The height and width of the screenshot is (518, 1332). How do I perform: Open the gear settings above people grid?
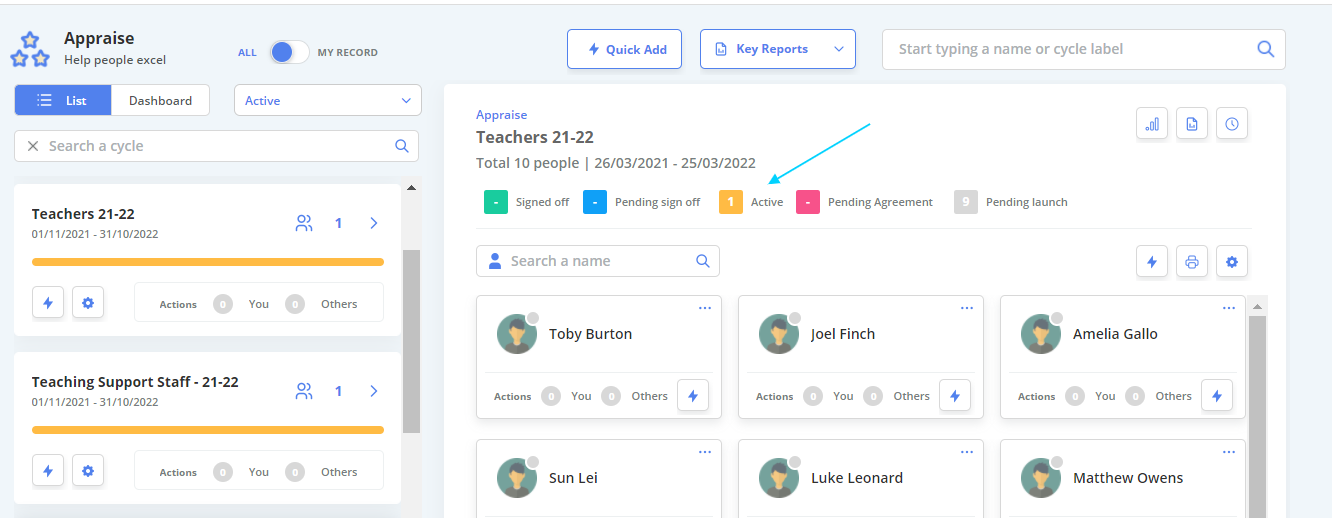(1232, 262)
